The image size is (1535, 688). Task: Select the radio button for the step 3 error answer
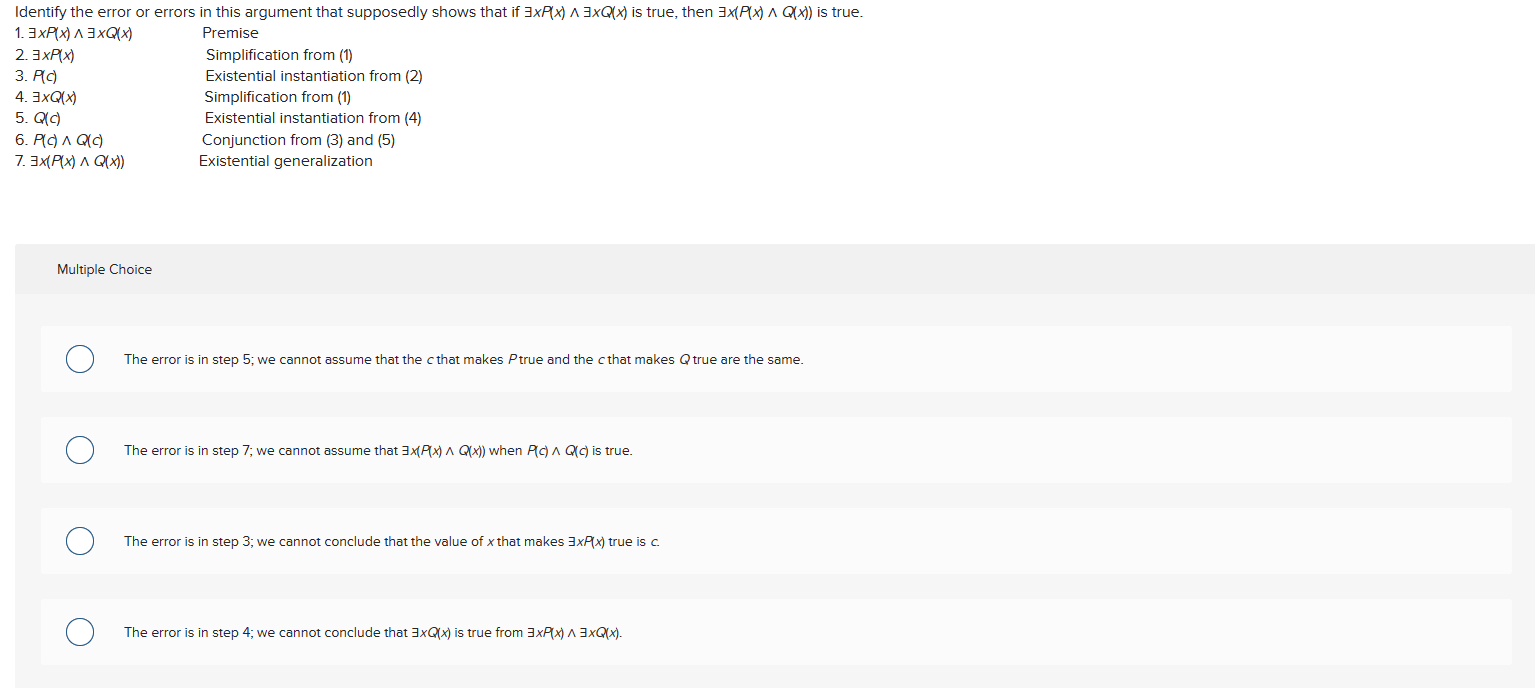click(80, 541)
